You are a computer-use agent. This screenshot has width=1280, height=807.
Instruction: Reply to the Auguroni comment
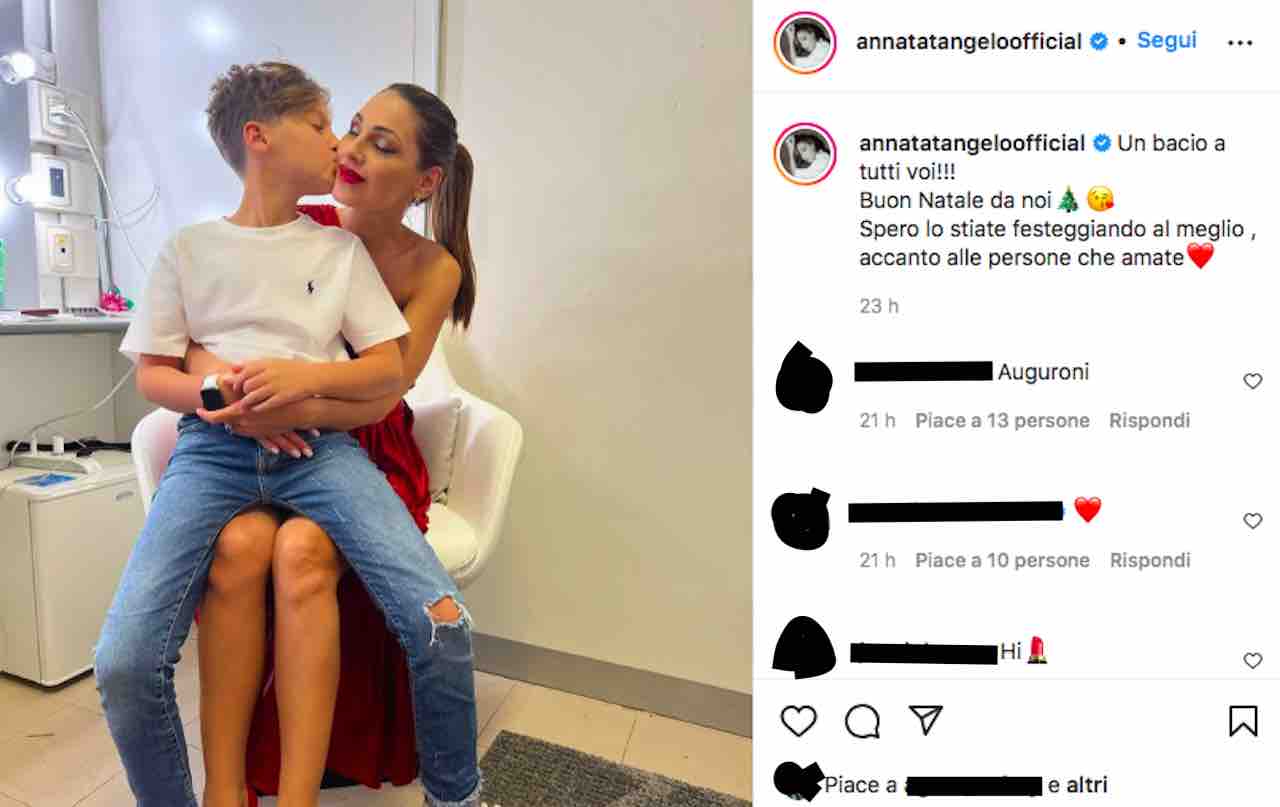pyautogui.click(x=1149, y=421)
